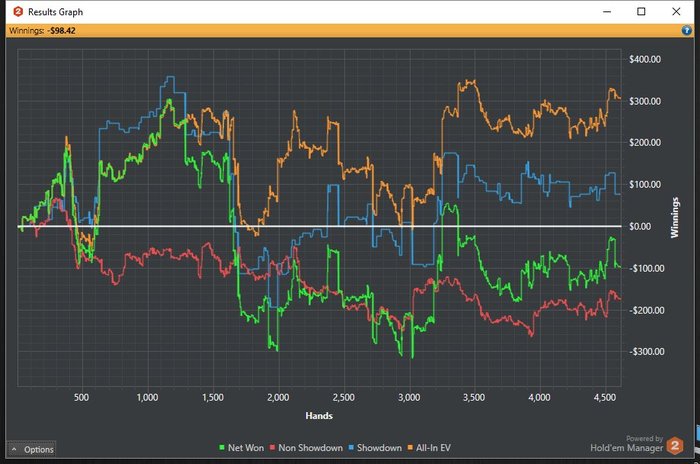Toggle the Non Showdown legend entry
This screenshot has height=464, width=700.
tap(306, 447)
